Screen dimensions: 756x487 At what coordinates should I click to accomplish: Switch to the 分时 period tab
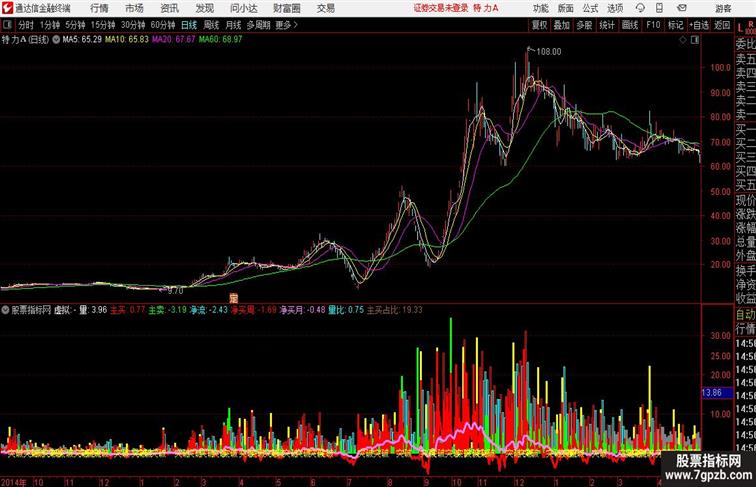(26, 25)
